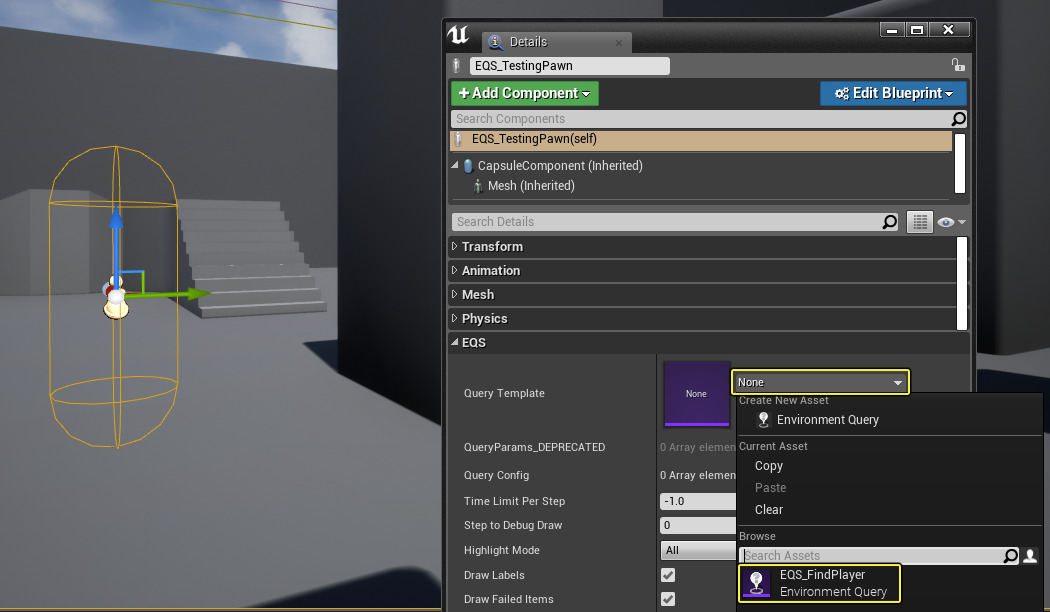The height and width of the screenshot is (612, 1050).
Task: Click the CapsuleComponent capsule icon
Action: [468, 165]
